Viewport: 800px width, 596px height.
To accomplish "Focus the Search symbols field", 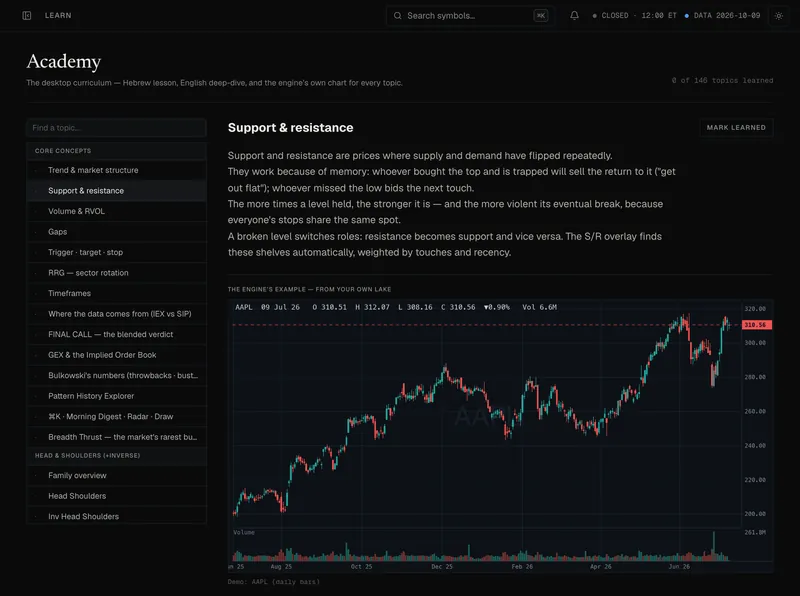I will (470, 16).
